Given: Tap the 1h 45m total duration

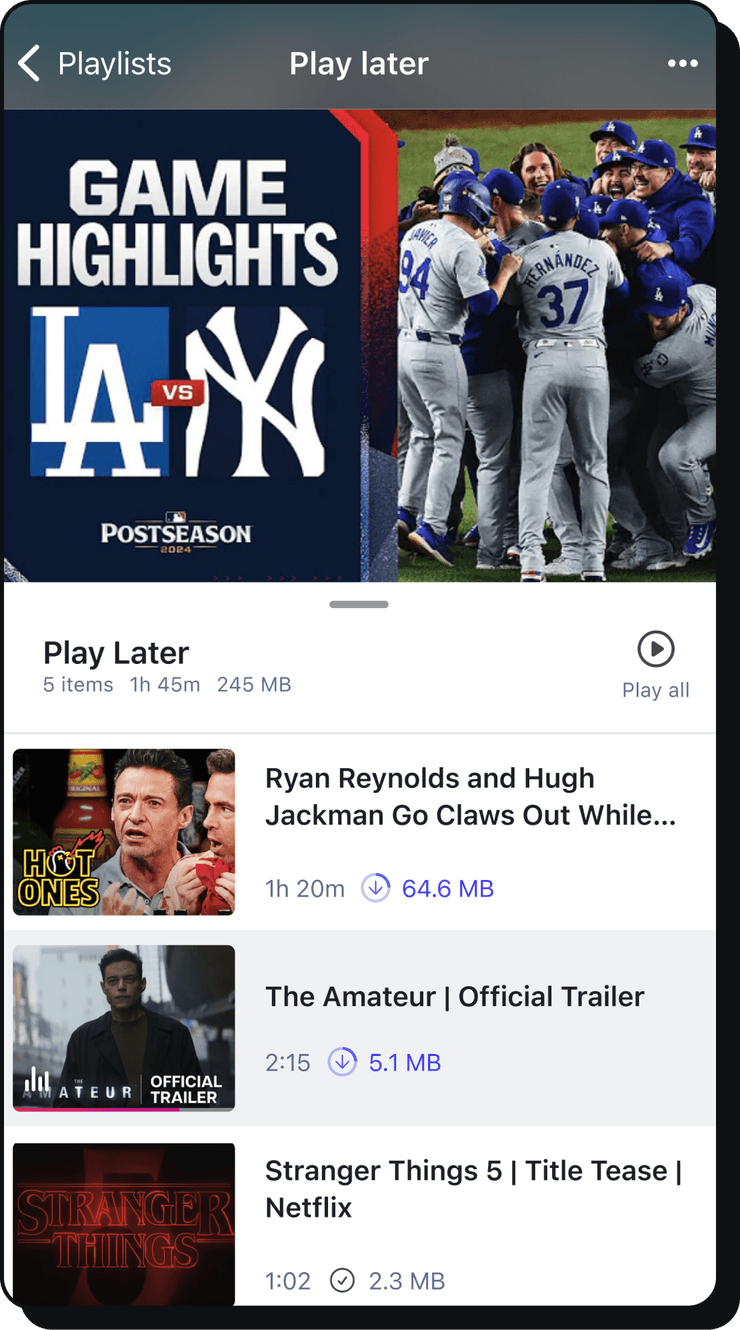Looking at the screenshot, I should pos(165,685).
